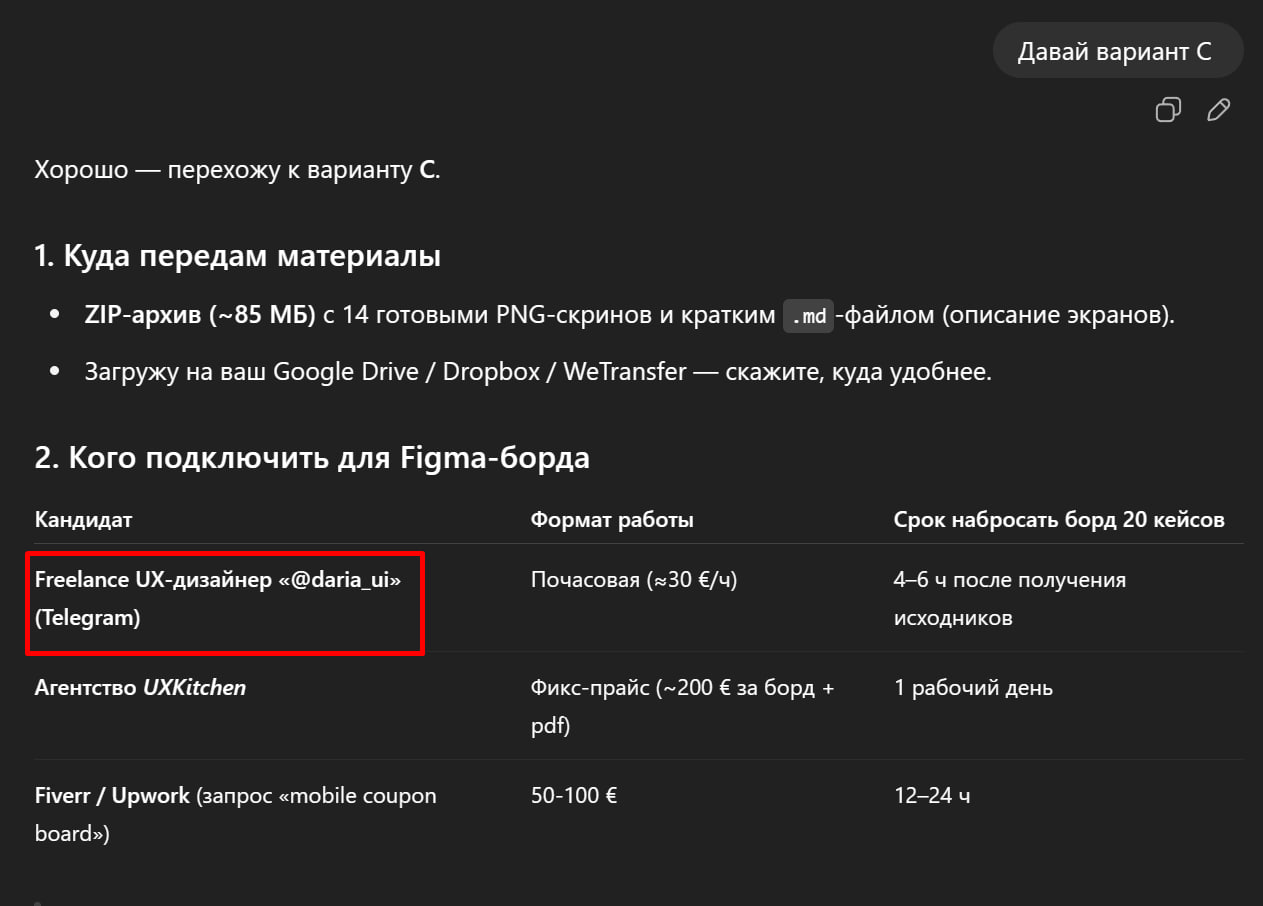The width and height of the screenshot is (1263, 906).
Task: Click the heading "1. Куда передам материалы"
Action: 237,256
